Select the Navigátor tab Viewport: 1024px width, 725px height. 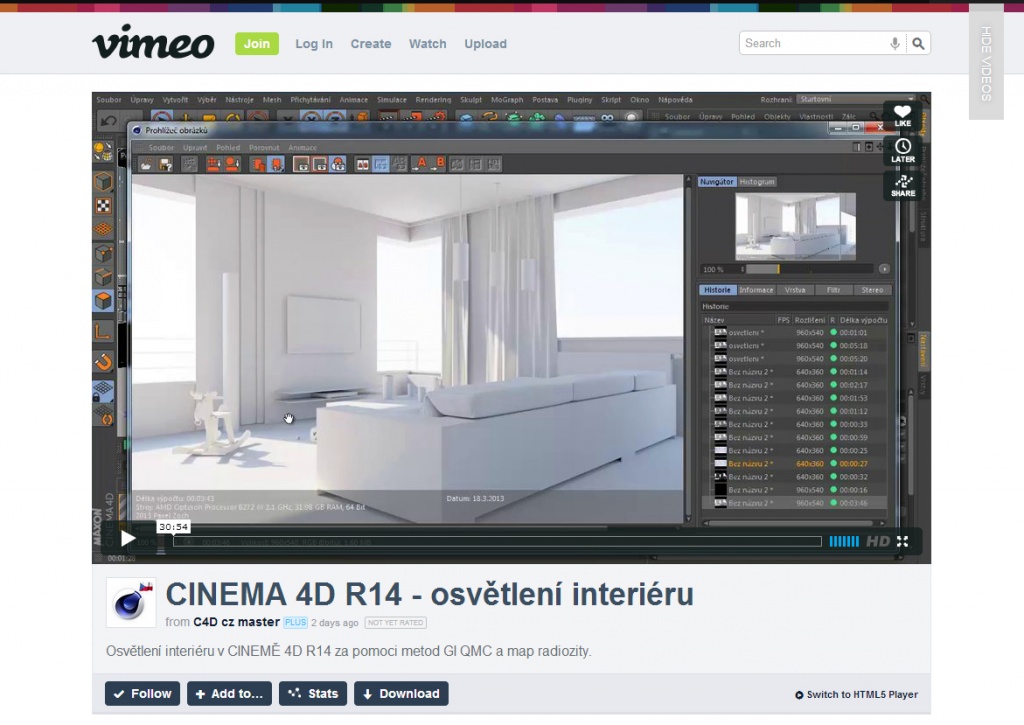[717, 182]
